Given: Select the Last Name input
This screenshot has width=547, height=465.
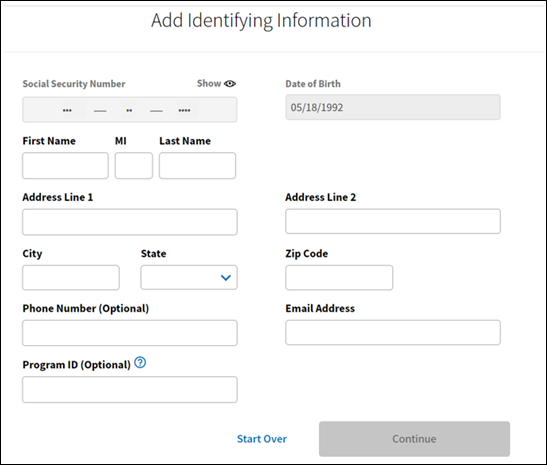Looking at the screenshot, I should click(197, 166).
